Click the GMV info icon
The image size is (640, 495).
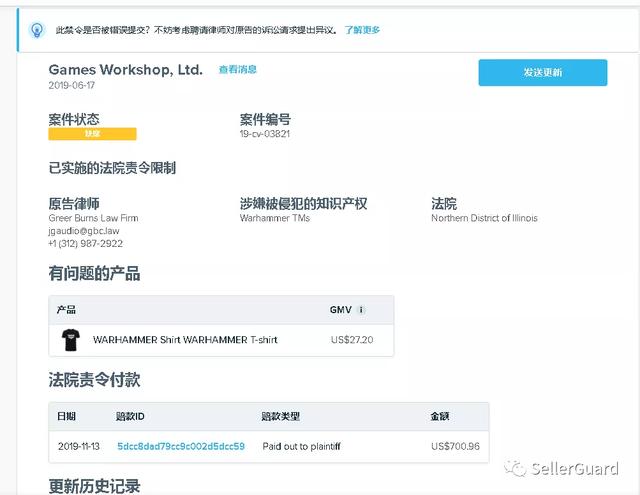pos(361,310)
